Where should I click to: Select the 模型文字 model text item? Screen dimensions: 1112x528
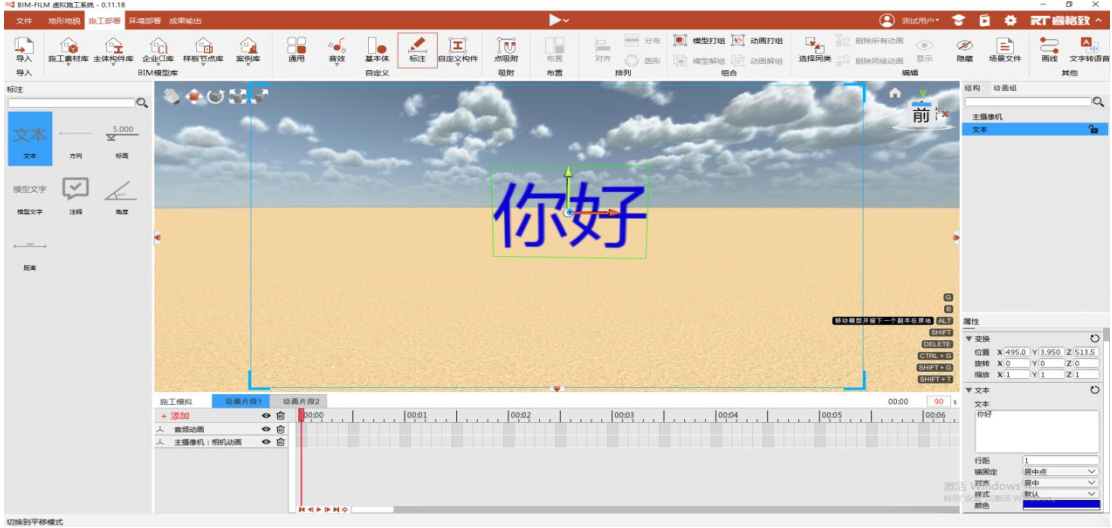point(30,195)
